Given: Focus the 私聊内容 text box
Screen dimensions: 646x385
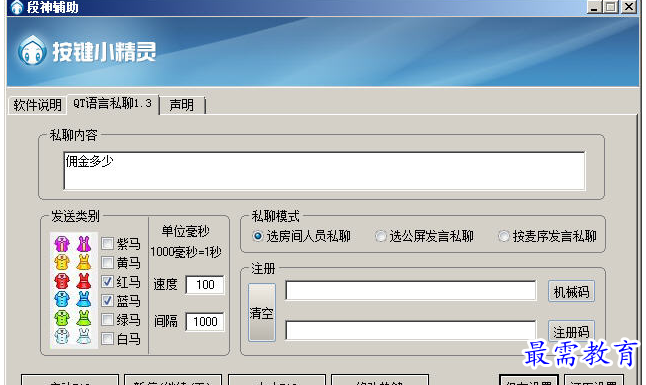Looking at the screenshot, I should (324, 171).
